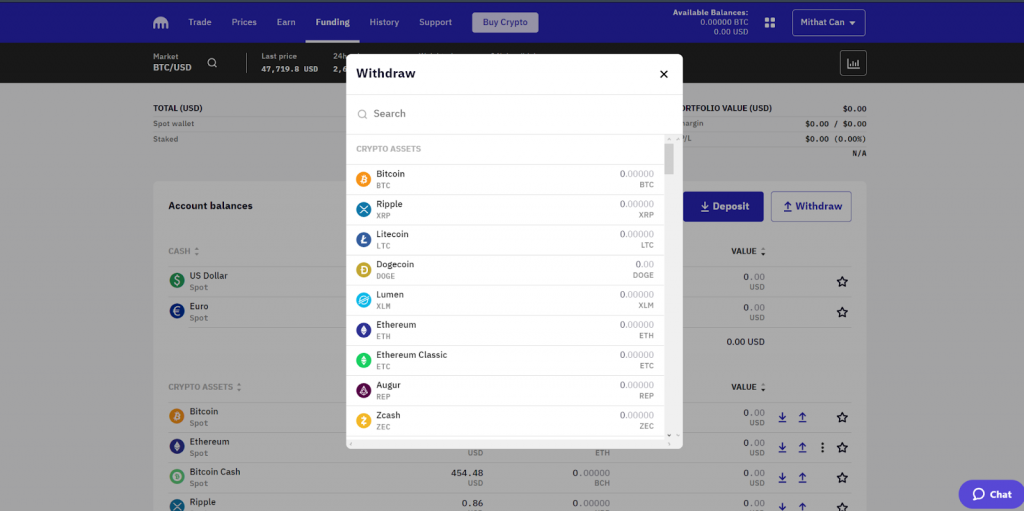Go to the Funding tab
The width and height of the screenshot is (1024, 511).
point(332,22)
